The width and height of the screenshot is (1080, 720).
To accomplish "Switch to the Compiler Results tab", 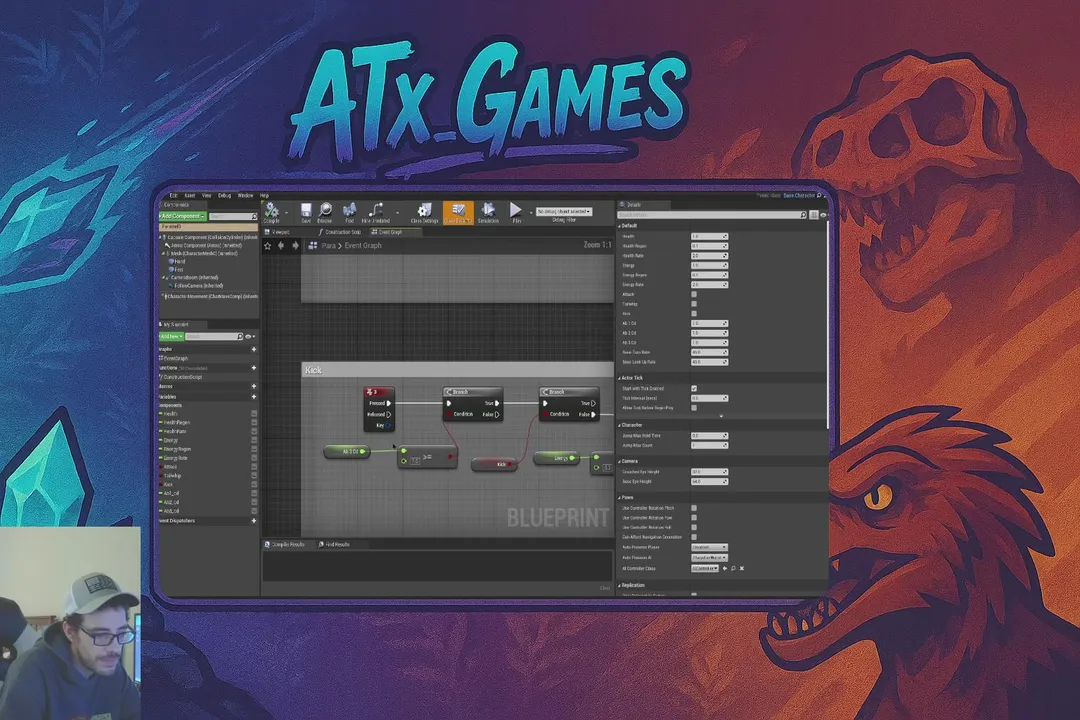I will [285, 544].
